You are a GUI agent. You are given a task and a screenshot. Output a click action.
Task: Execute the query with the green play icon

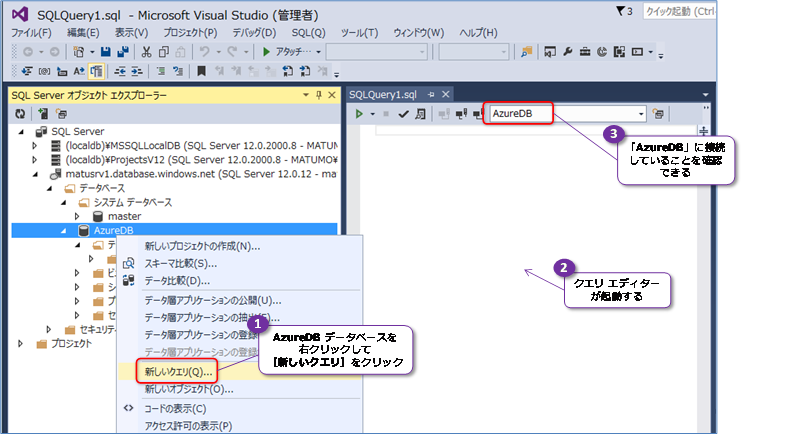point(359,114)
